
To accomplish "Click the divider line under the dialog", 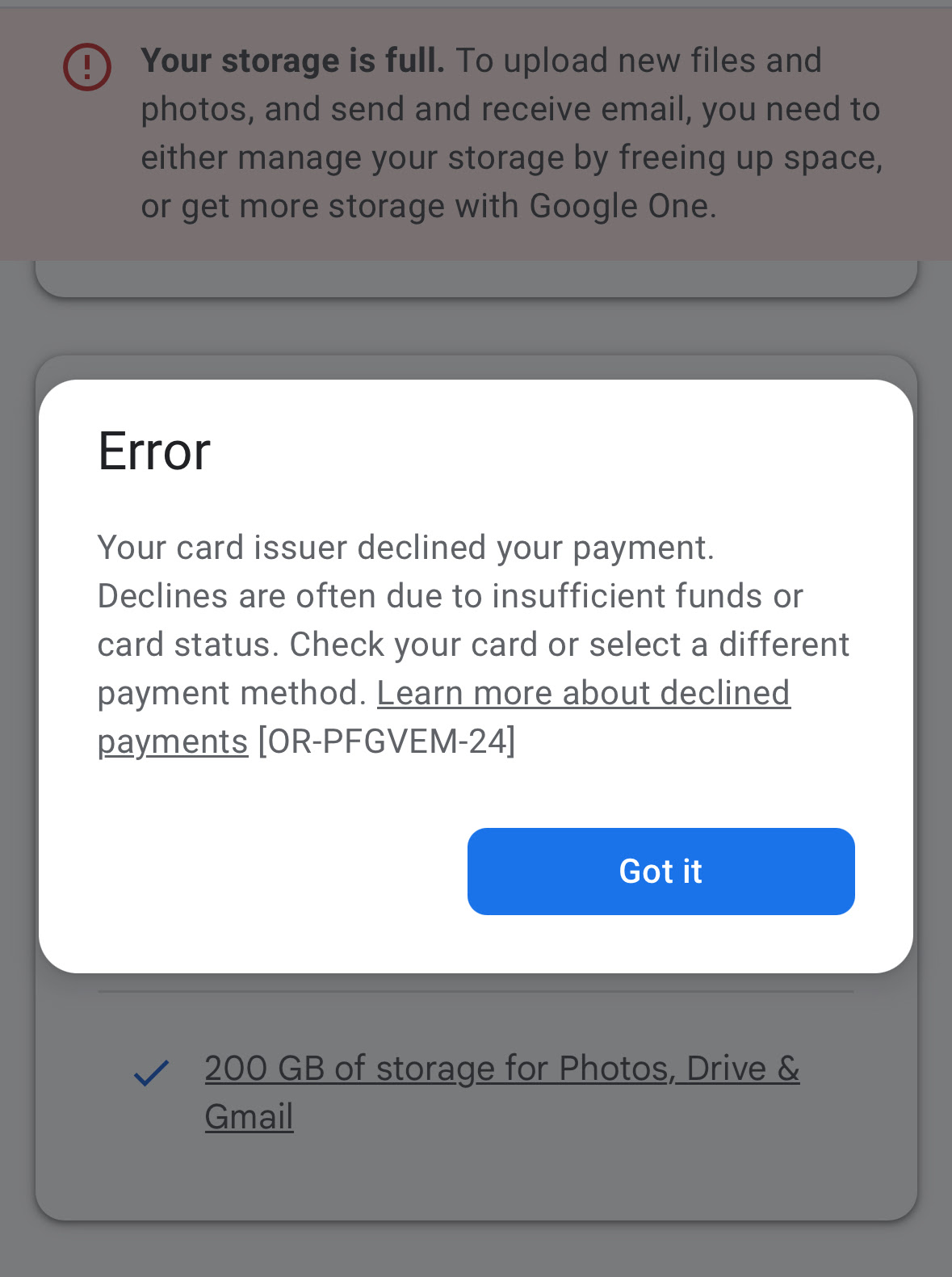I will coord(476,992).
